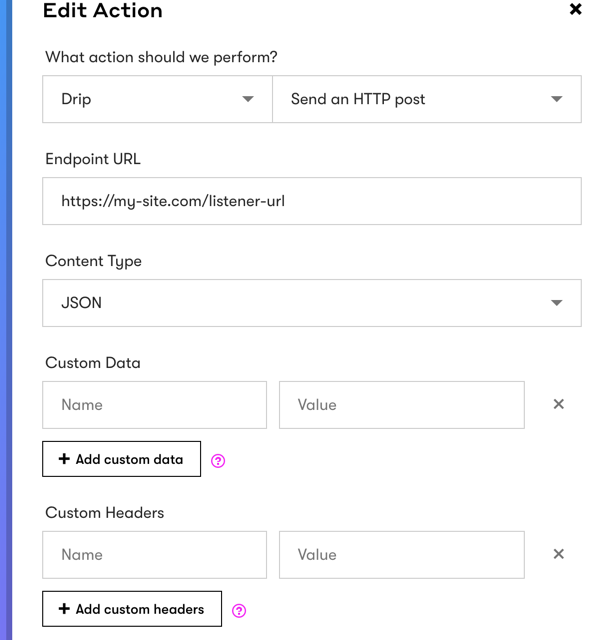Focus the Custom Data Name field
Screen dimensions: 591x640
point(154,405)
